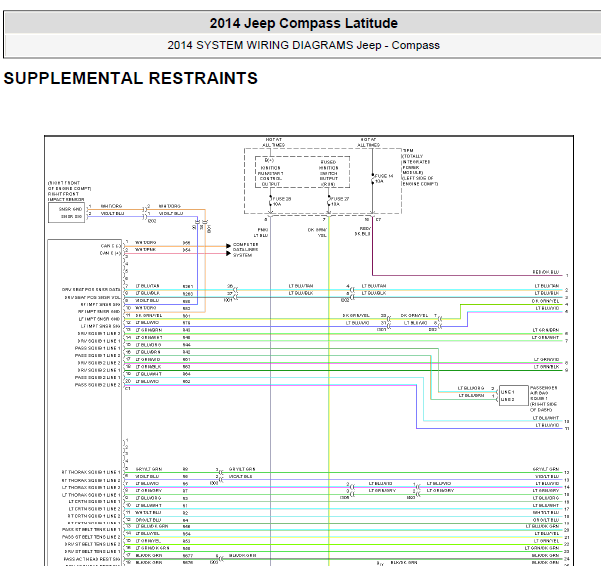Click the Fuse 27 10A symbol

point(328,202)
